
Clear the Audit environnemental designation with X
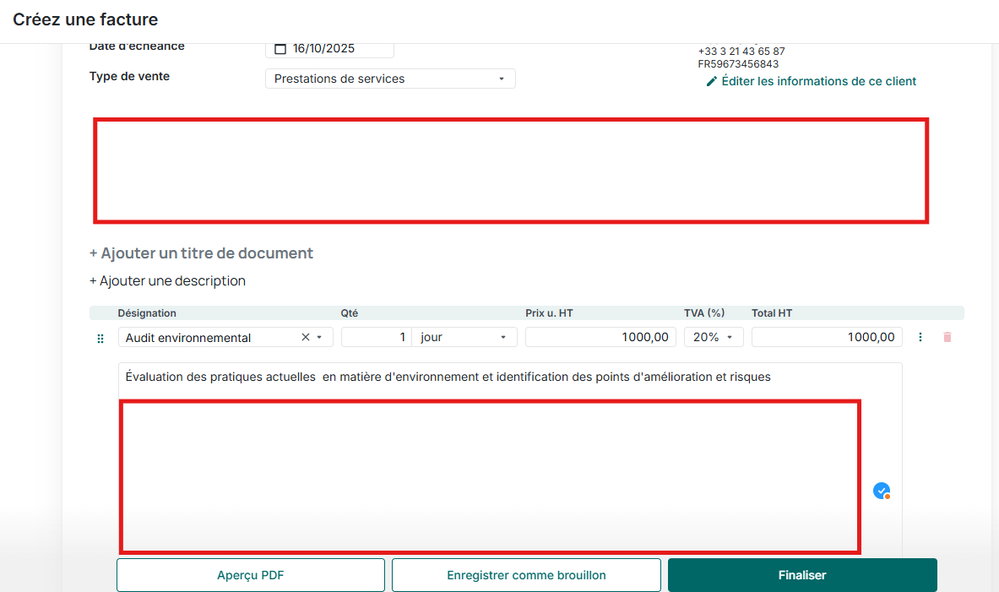tap(305, 337)
